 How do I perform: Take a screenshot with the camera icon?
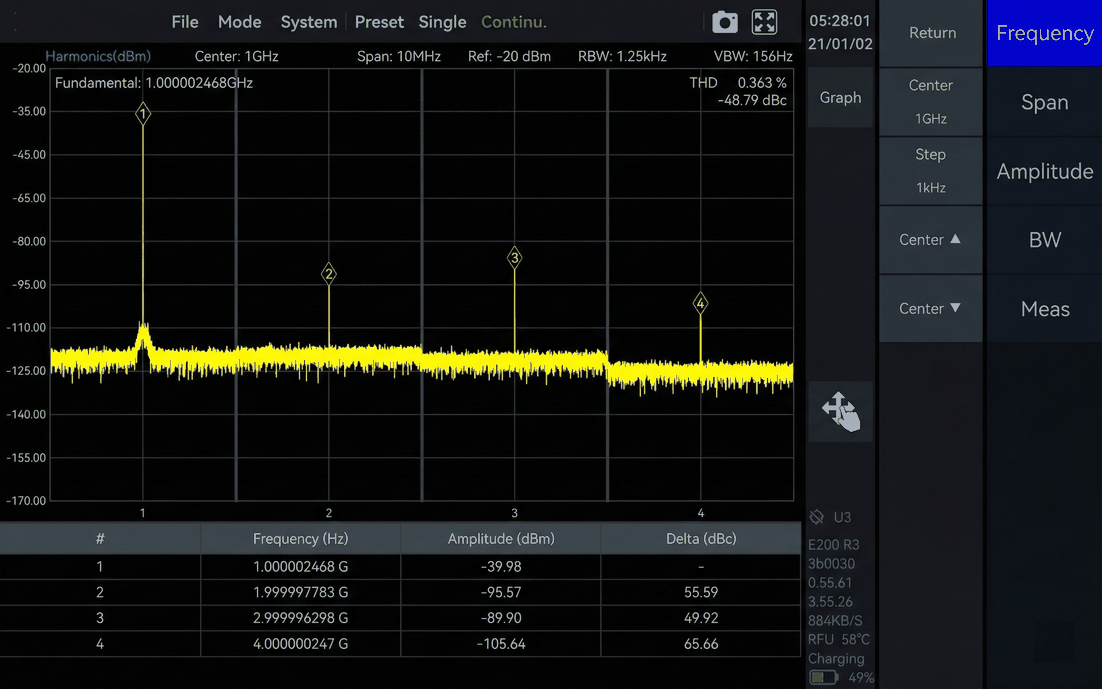coord(725,22)
